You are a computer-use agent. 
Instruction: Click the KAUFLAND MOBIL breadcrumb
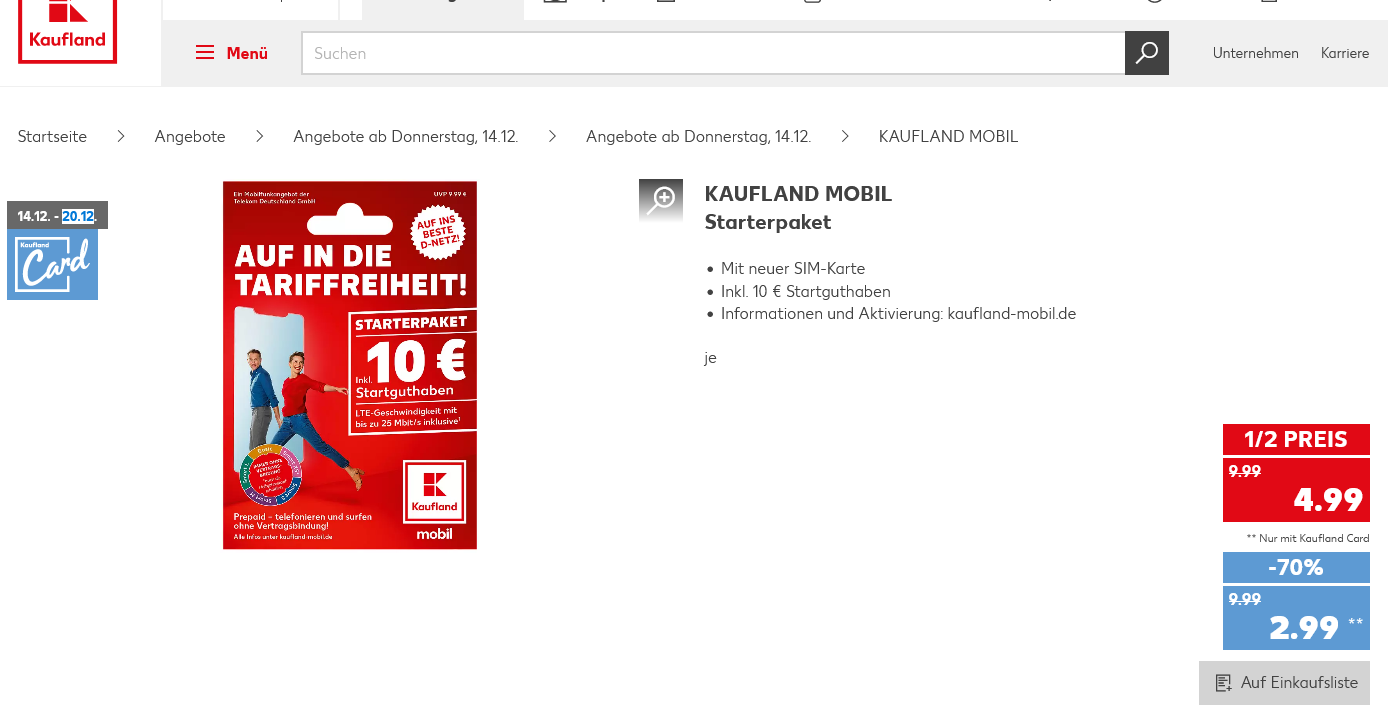pyautogui.click(x=948, y=136)
